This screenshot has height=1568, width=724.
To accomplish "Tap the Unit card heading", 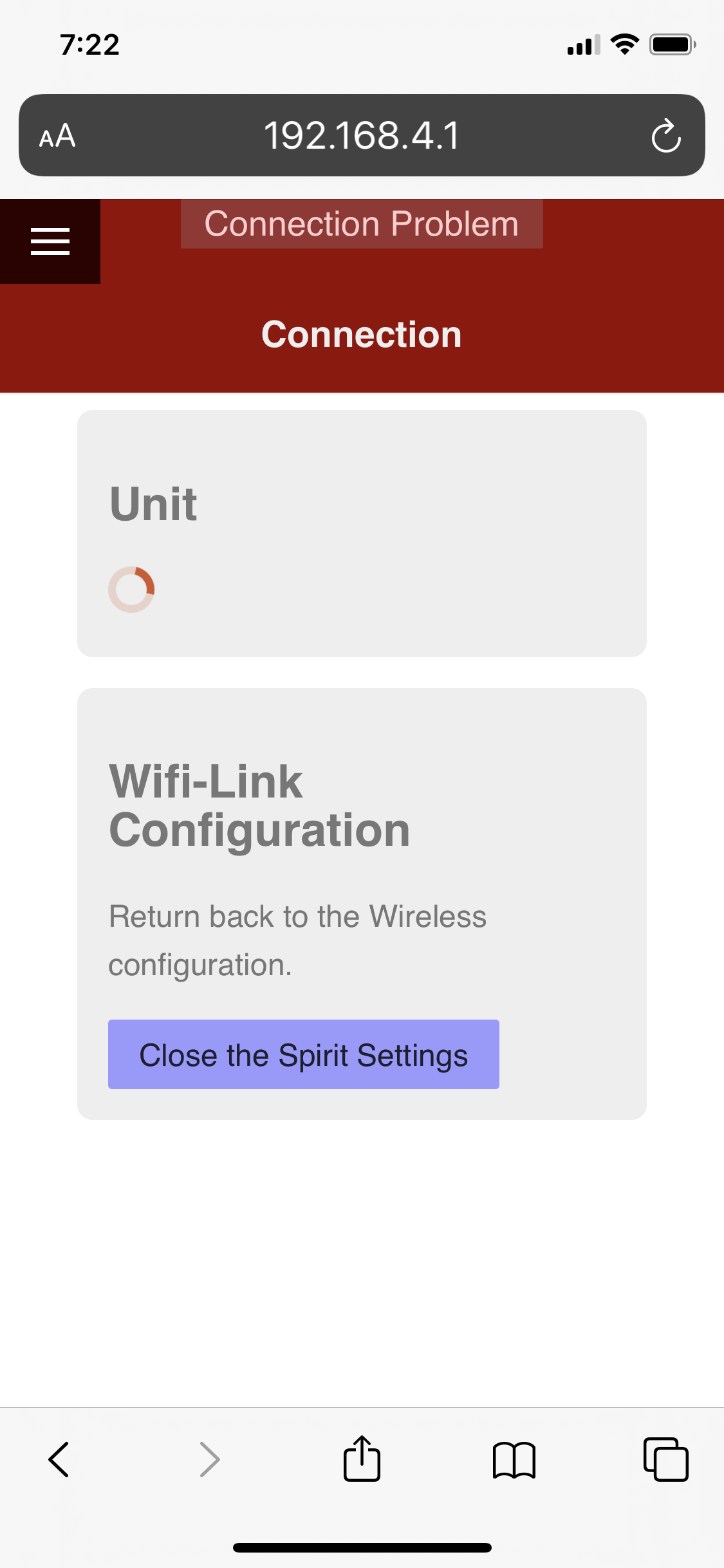I will tap(153, 503).
